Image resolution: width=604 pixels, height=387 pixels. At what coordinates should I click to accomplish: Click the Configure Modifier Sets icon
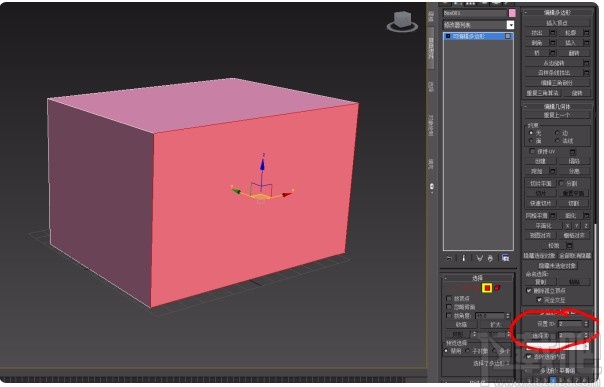pos(505,258)
